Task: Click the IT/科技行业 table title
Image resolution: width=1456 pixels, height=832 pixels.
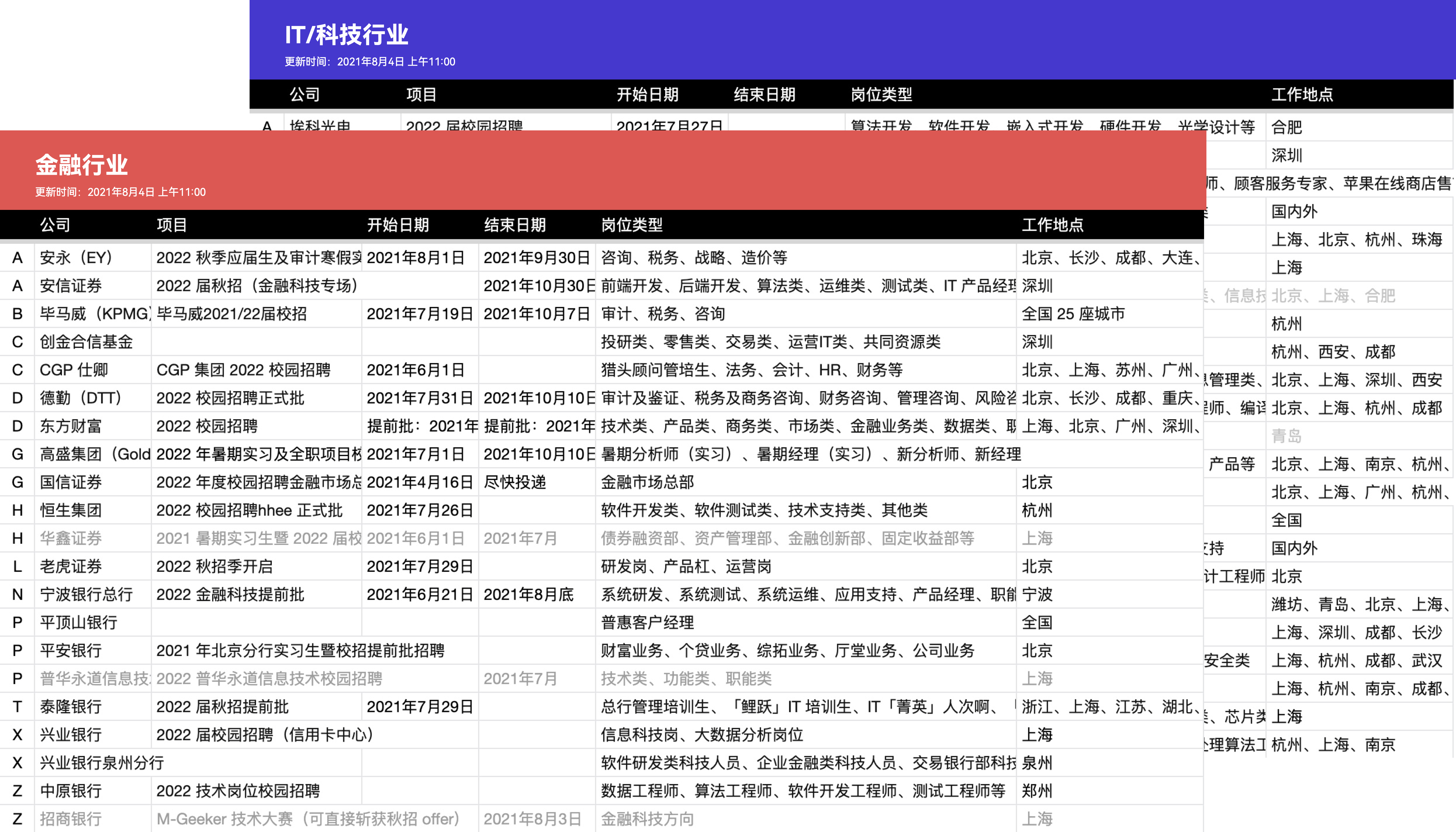Action: [346, 35]
